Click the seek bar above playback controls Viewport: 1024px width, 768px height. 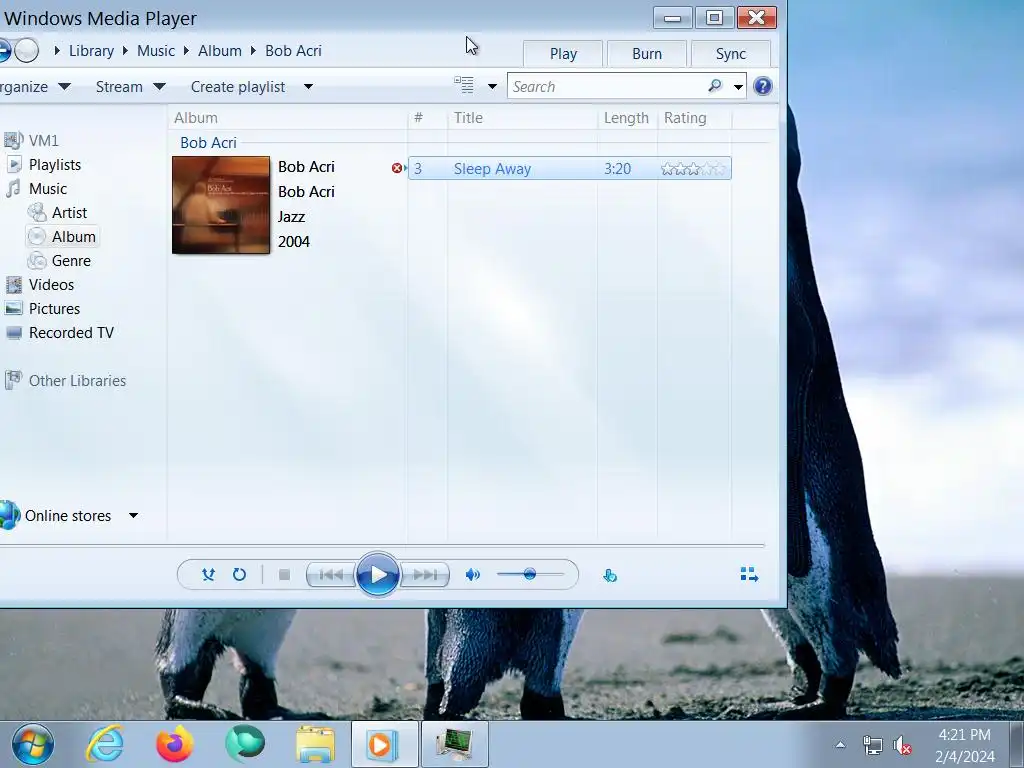coord(382,545)
